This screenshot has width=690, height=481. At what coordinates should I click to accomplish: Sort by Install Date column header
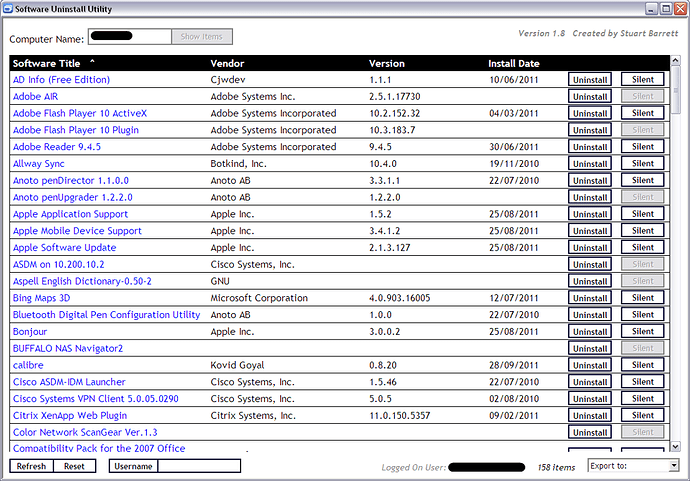(x=514, y=63)
